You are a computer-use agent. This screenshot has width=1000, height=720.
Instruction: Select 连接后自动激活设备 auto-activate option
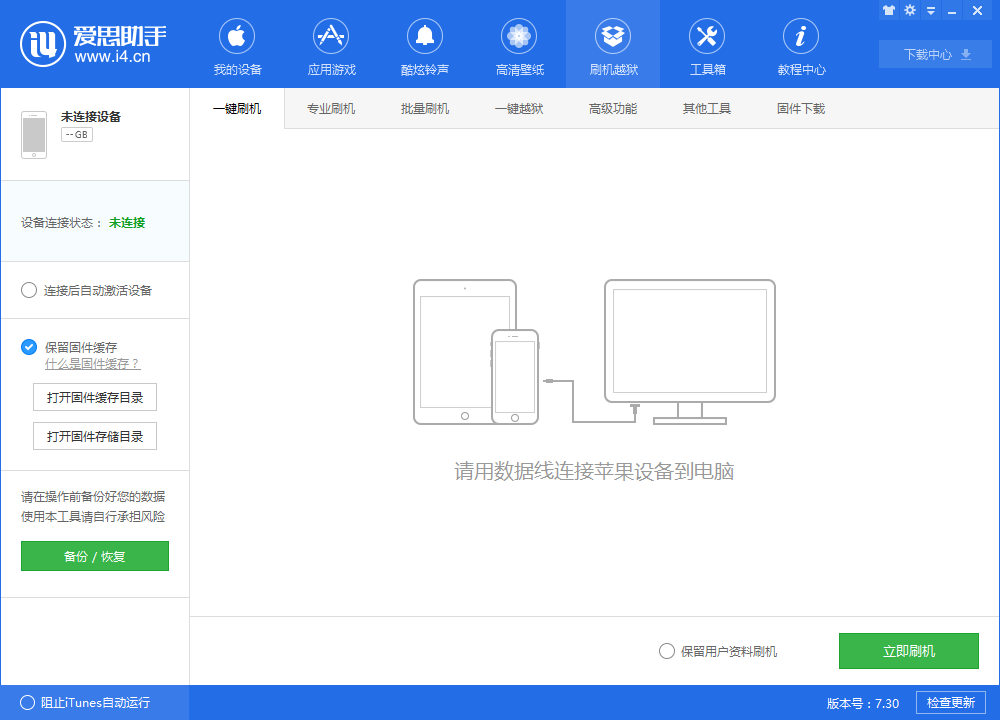[x=28, y=290]
